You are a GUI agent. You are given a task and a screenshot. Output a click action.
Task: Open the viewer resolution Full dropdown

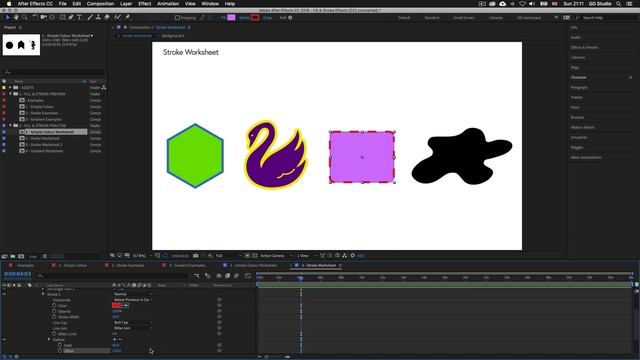pos(228,256)
